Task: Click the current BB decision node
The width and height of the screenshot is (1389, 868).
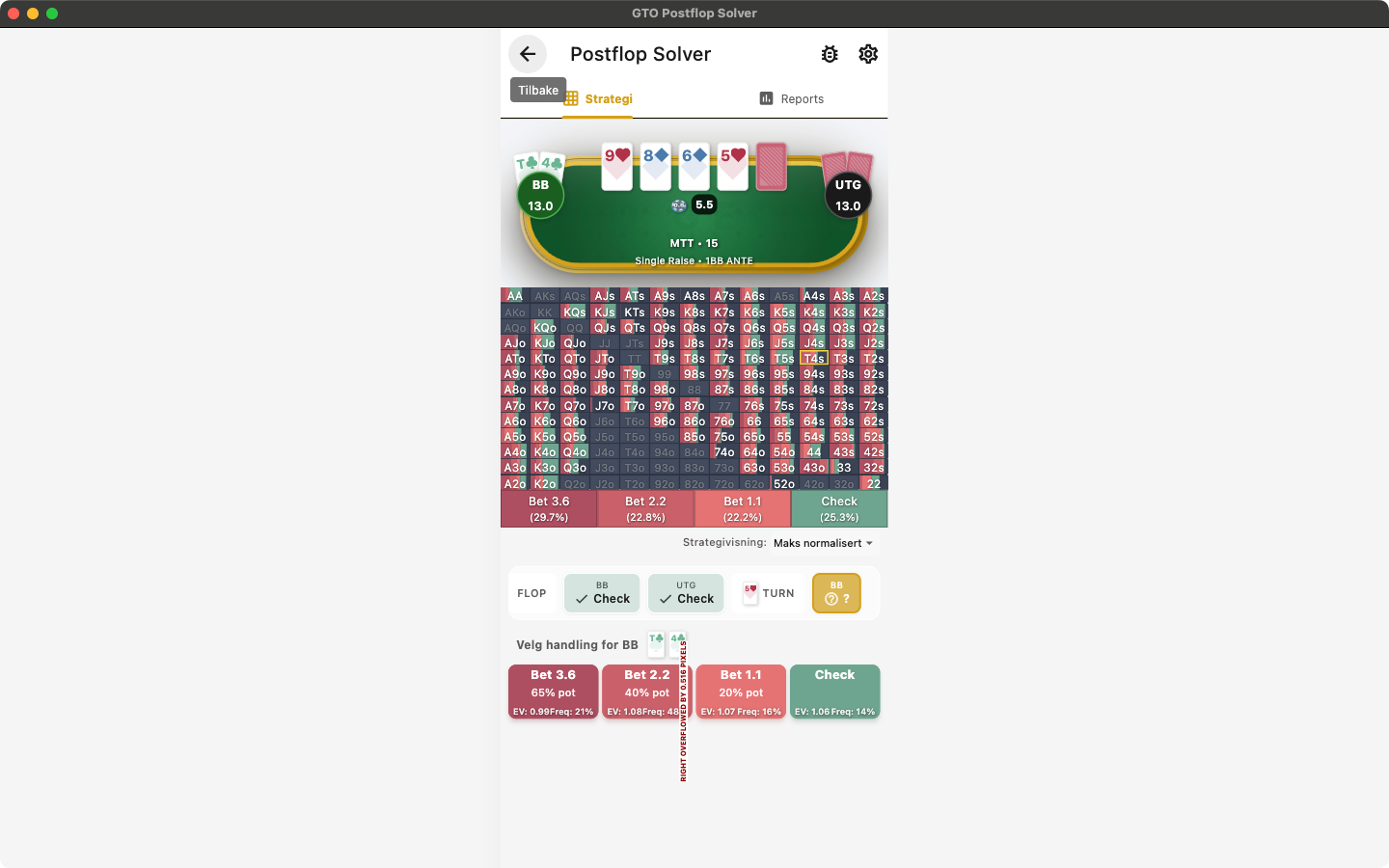Action: pos(836,593)
